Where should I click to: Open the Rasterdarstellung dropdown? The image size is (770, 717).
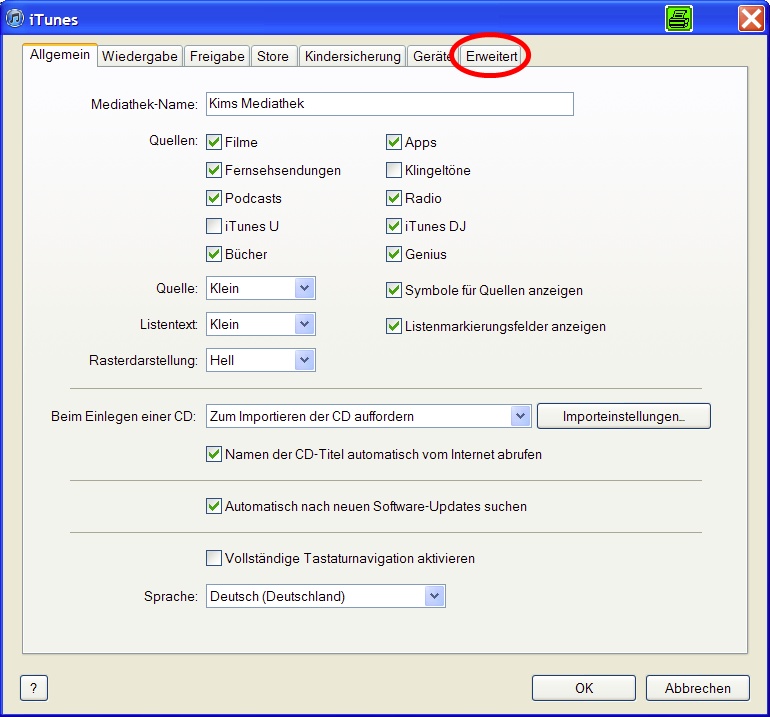point(305,361)
